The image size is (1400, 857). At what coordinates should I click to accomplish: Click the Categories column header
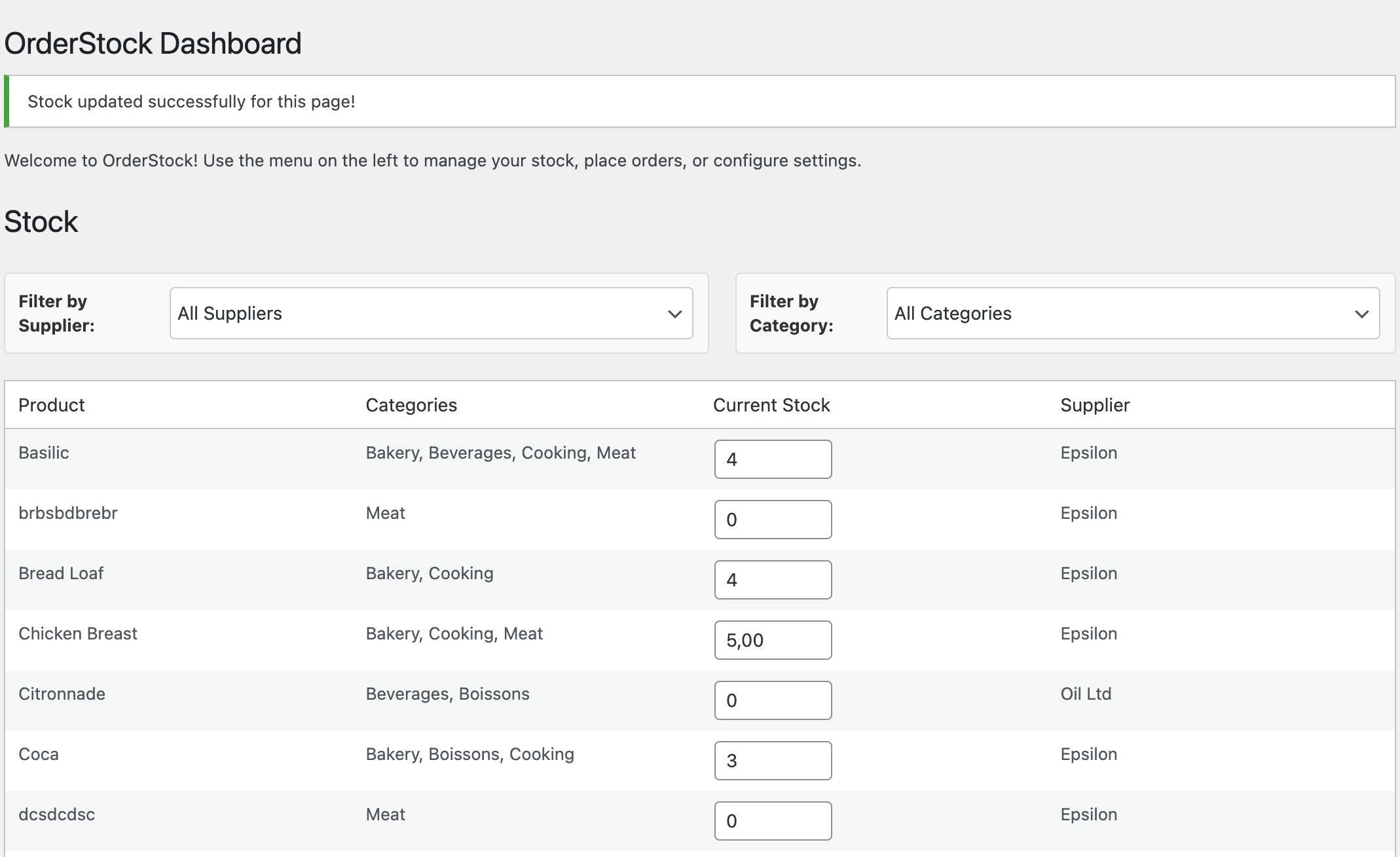(411, 405)
